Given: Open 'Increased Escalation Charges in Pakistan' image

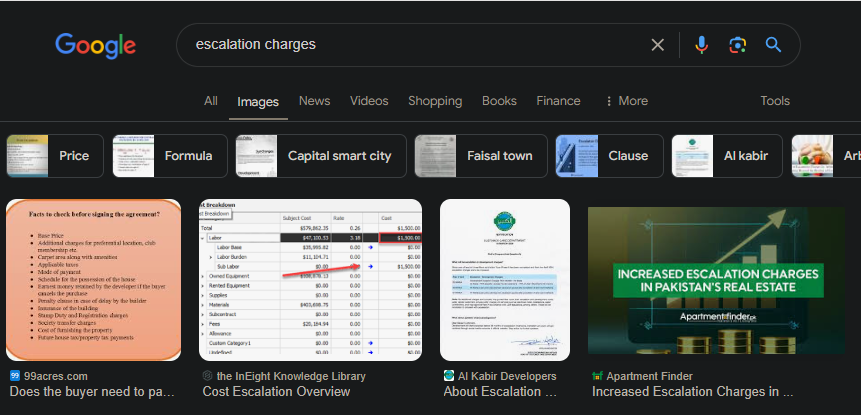Looking at the screenshot, I should pyautogui.click(x=717, y=281).
